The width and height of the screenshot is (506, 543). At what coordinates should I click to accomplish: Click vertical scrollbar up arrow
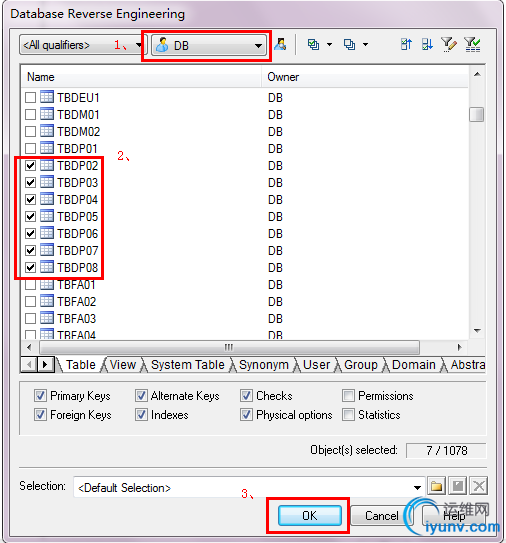[x=477, y=74]
